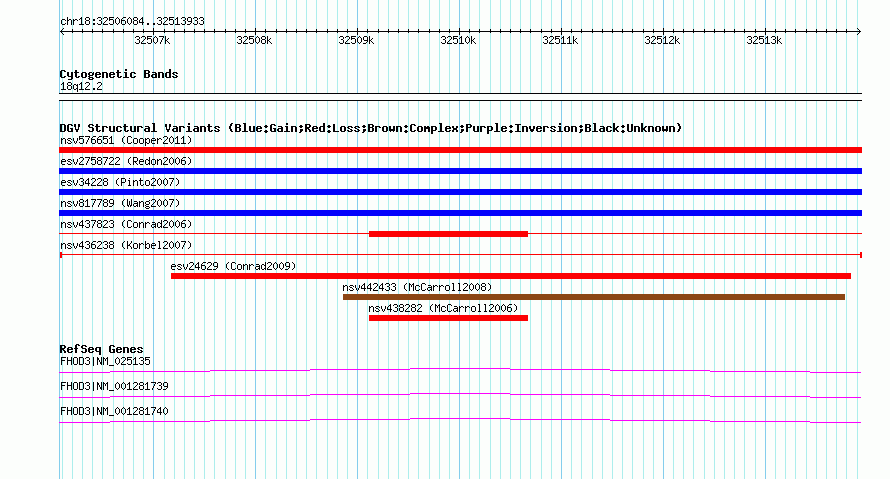Open variant nsv576651 (Cooper2011) label
This screenshot has height=479, width=890.
(x=126, y=140)
